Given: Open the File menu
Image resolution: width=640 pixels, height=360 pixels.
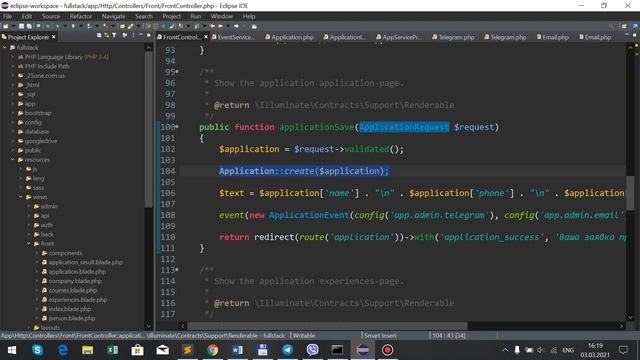Looking at the screenshot, I should point(8,16).
